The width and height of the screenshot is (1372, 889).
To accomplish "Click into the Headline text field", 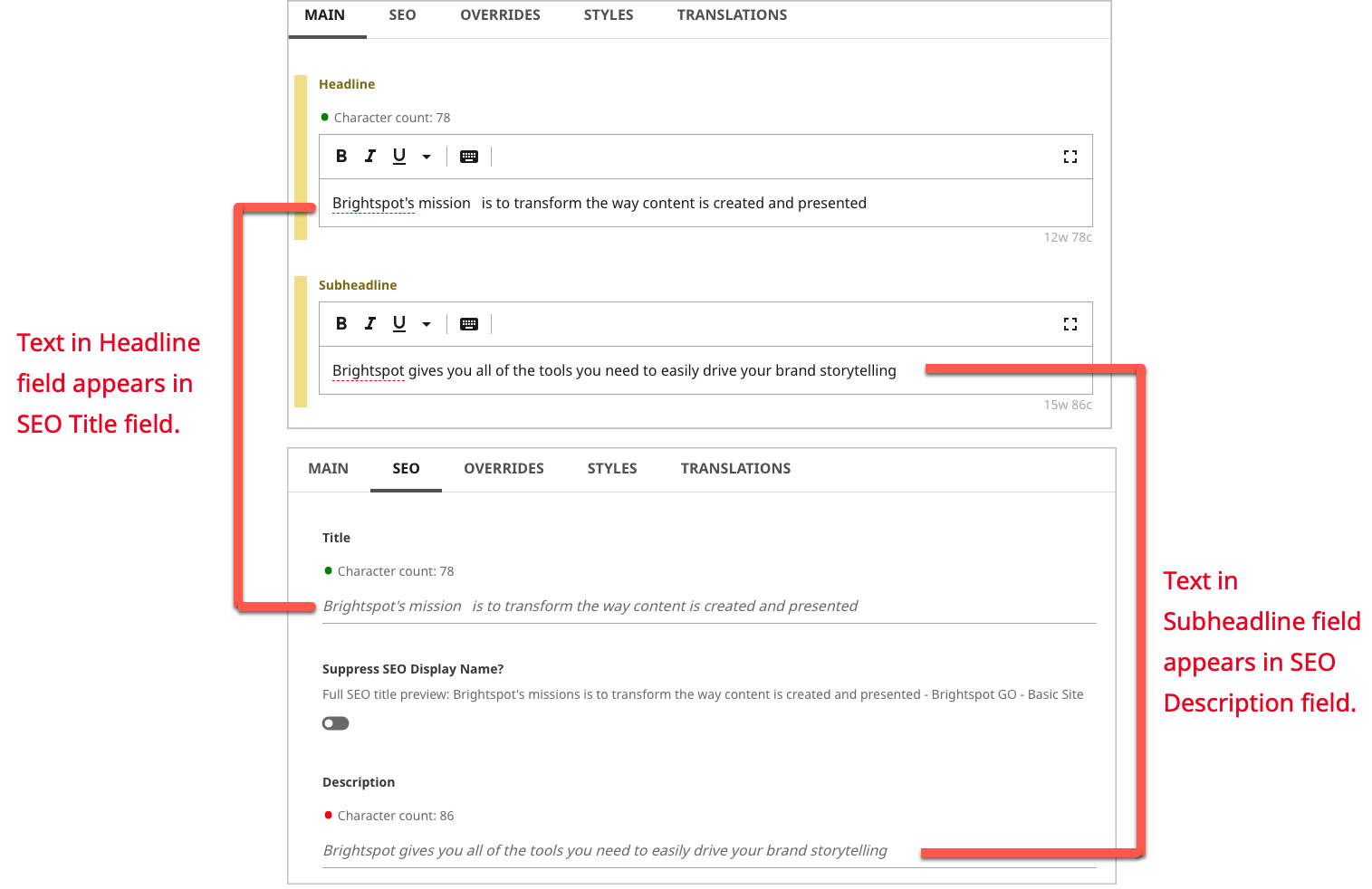I will (705, 203).
